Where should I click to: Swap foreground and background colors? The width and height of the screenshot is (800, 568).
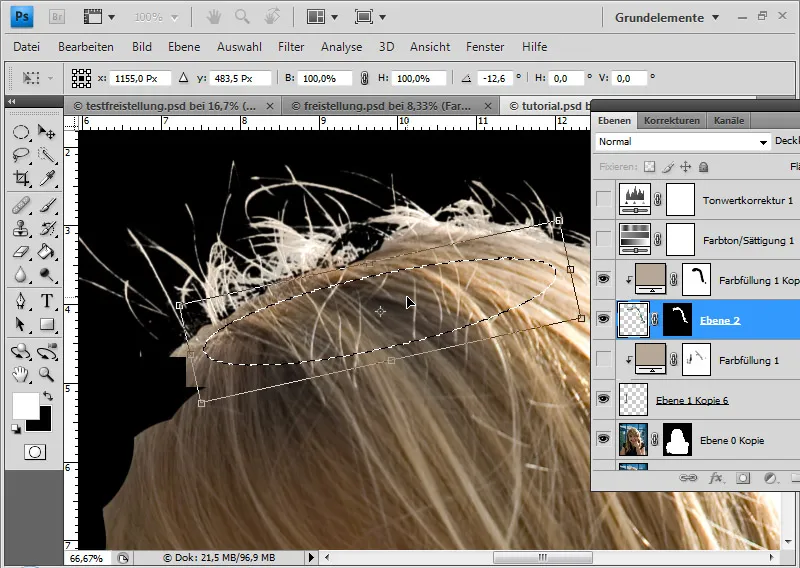point(47,396)
